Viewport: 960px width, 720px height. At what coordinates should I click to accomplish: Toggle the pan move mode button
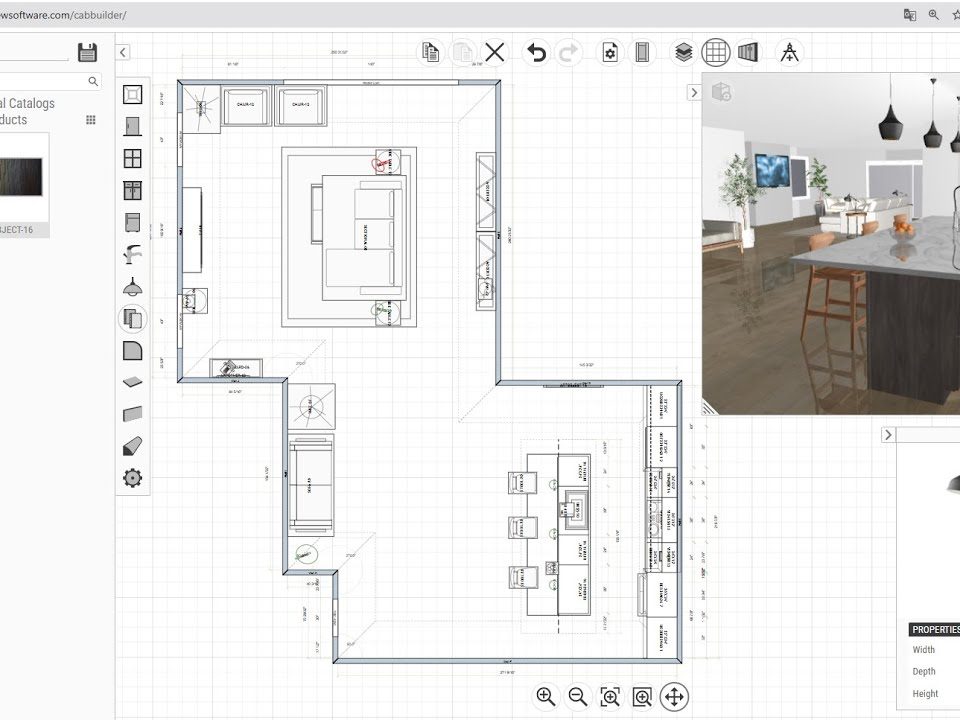674,696
